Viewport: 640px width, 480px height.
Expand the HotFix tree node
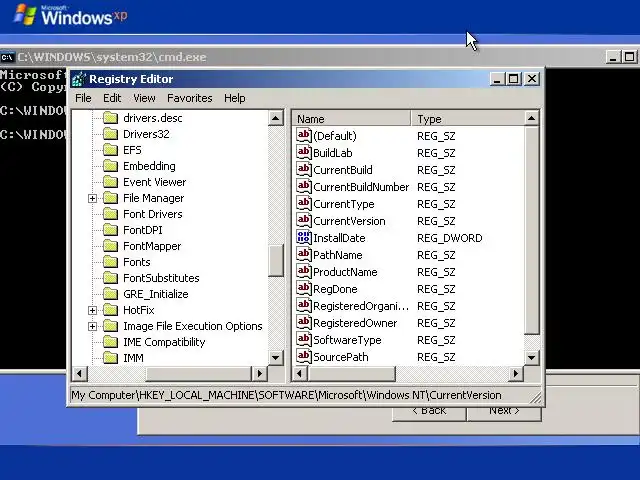92,310
